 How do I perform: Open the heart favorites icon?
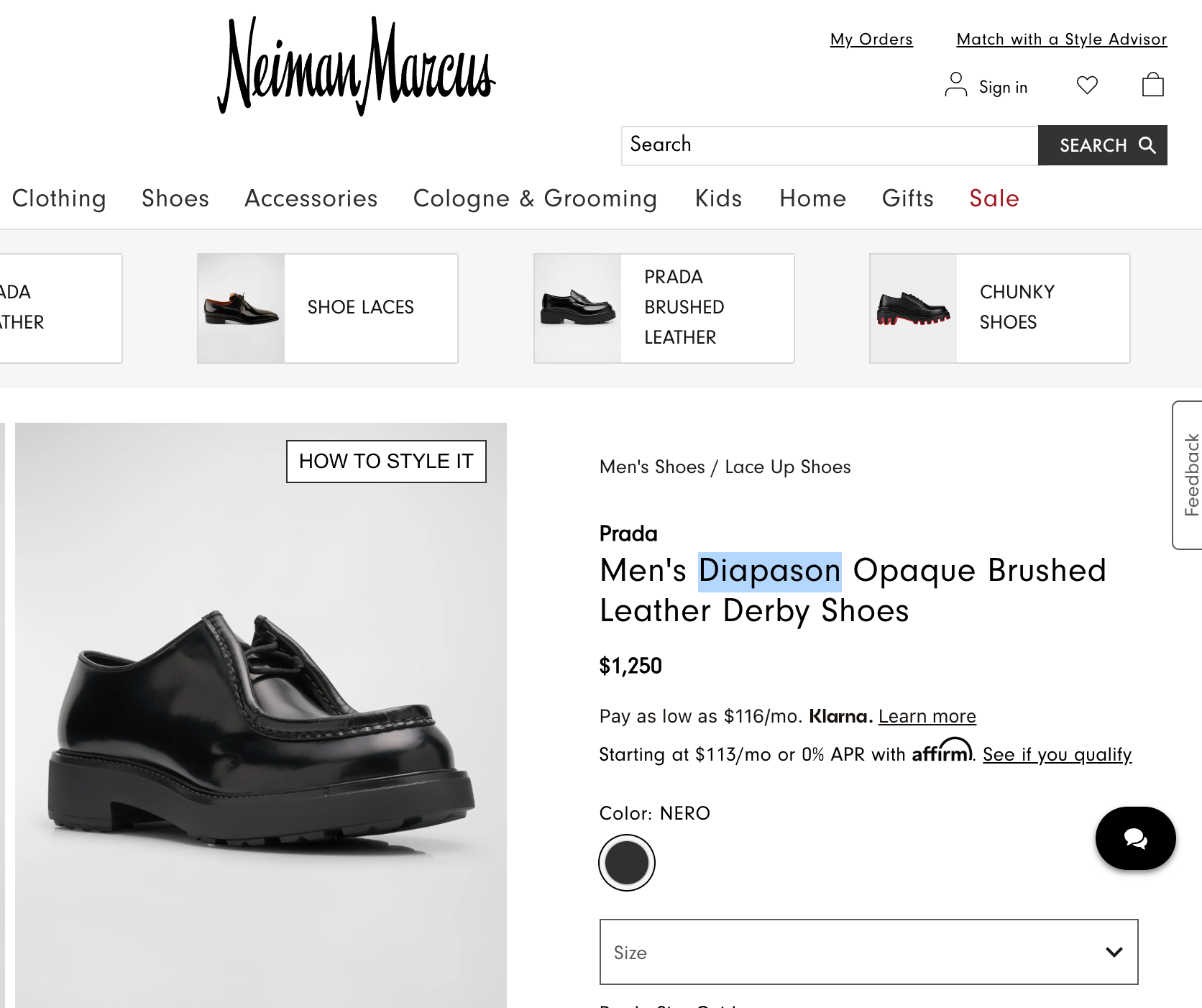click(x=1087, y=85)
